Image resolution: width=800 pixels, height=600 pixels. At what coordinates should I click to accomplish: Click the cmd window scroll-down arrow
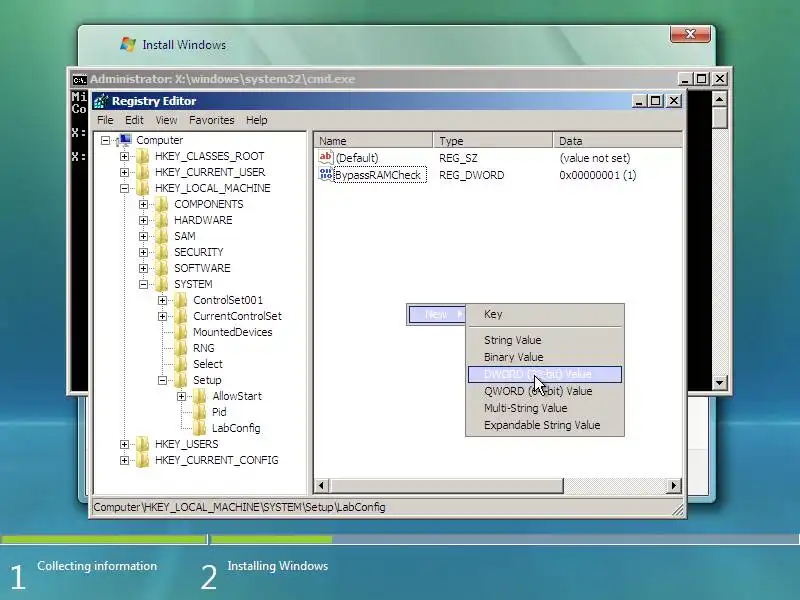719,382
